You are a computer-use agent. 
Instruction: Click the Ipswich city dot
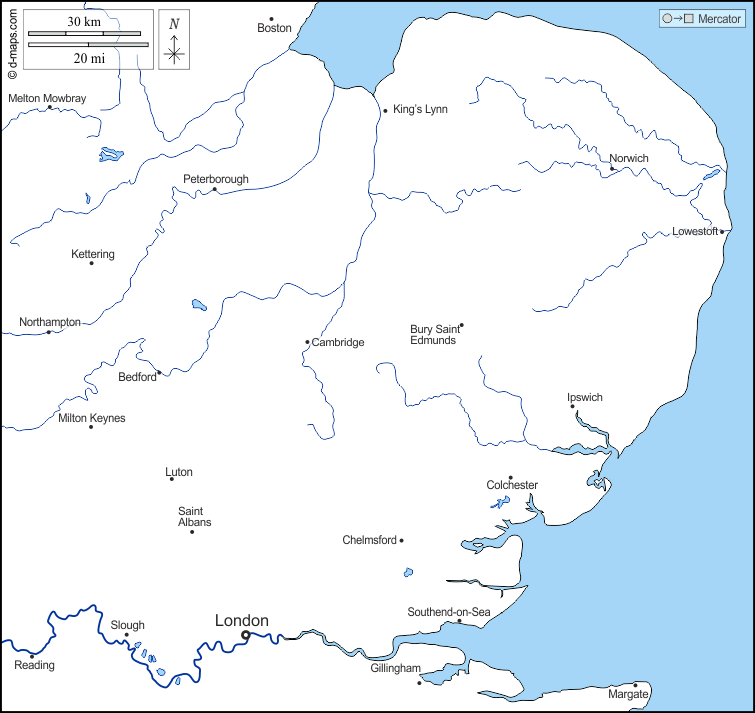pyautogui.click(x=573, y=406)
